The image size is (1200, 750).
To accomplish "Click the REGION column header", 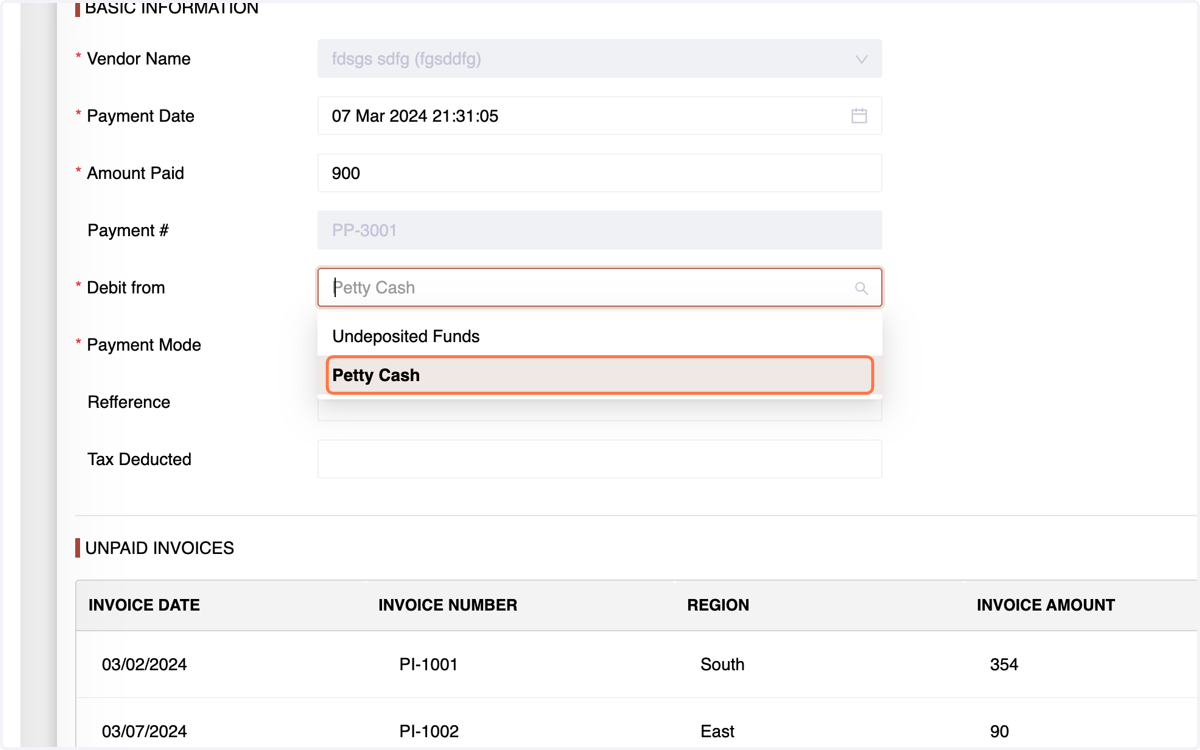I will (x=718, y=605).
